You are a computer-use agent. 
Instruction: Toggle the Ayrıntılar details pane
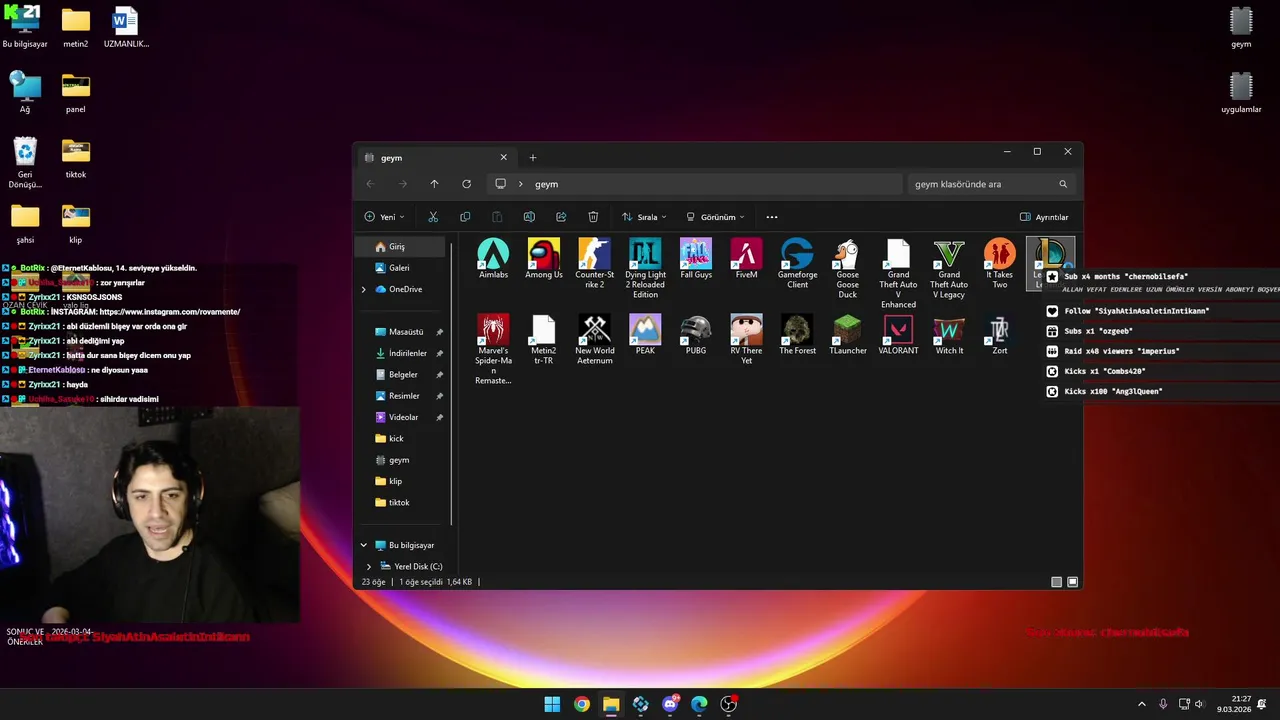click(x=1044, y=217)
